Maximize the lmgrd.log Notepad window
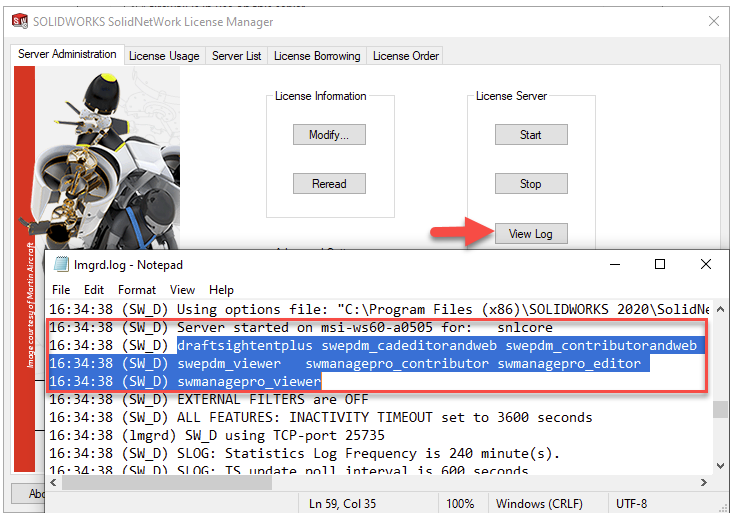 [x=660, y=265]
